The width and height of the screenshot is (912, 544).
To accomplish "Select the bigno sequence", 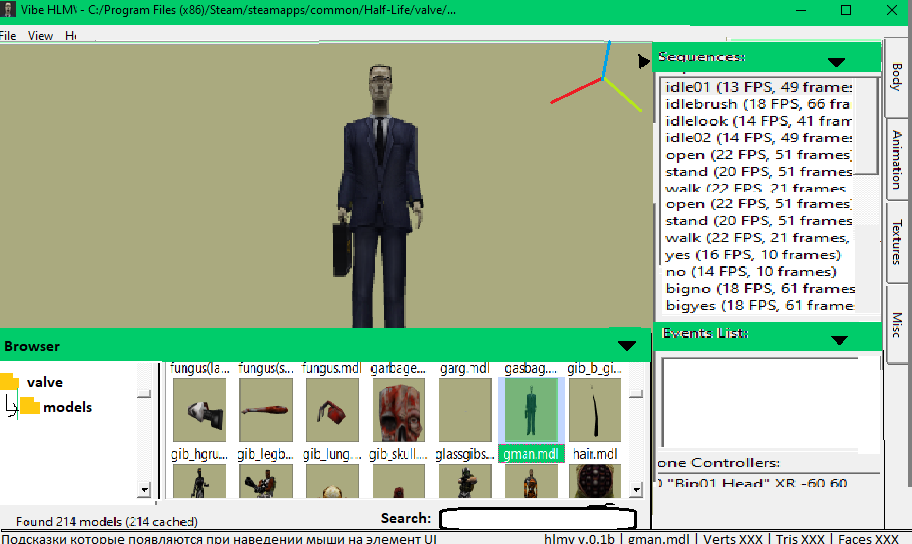I will point(758,289).
